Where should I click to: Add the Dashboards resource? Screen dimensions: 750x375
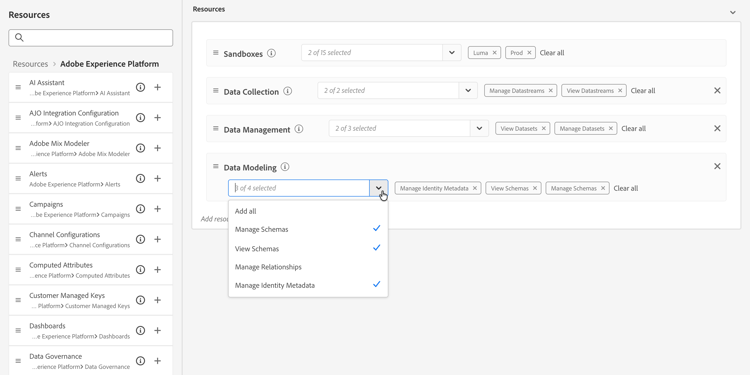tap(157, 331)
